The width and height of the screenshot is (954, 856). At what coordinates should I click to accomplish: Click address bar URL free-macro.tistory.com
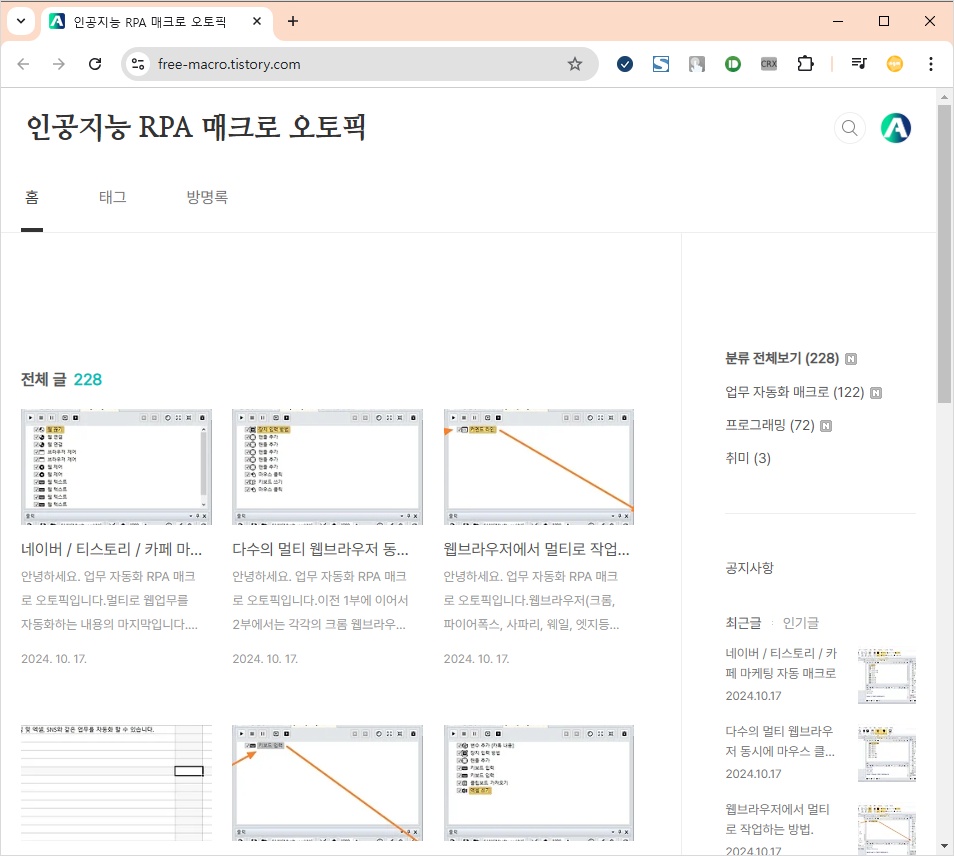[229, 64]
